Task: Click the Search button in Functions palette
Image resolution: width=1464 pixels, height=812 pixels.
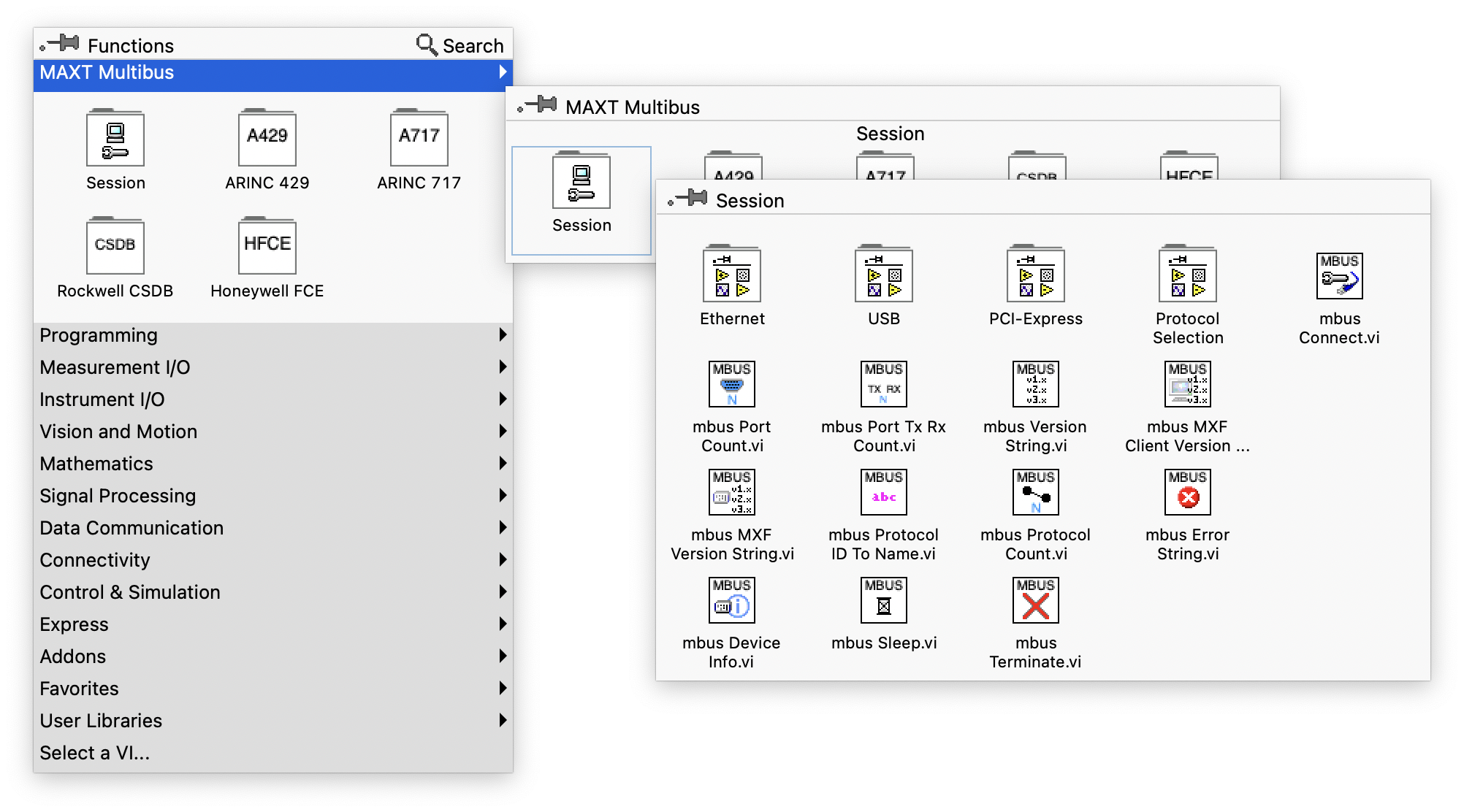Action: click(460, 45)
